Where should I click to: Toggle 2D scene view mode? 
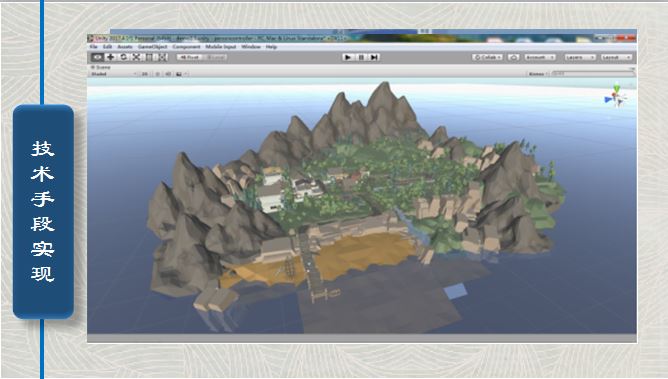tap(145, 74)
